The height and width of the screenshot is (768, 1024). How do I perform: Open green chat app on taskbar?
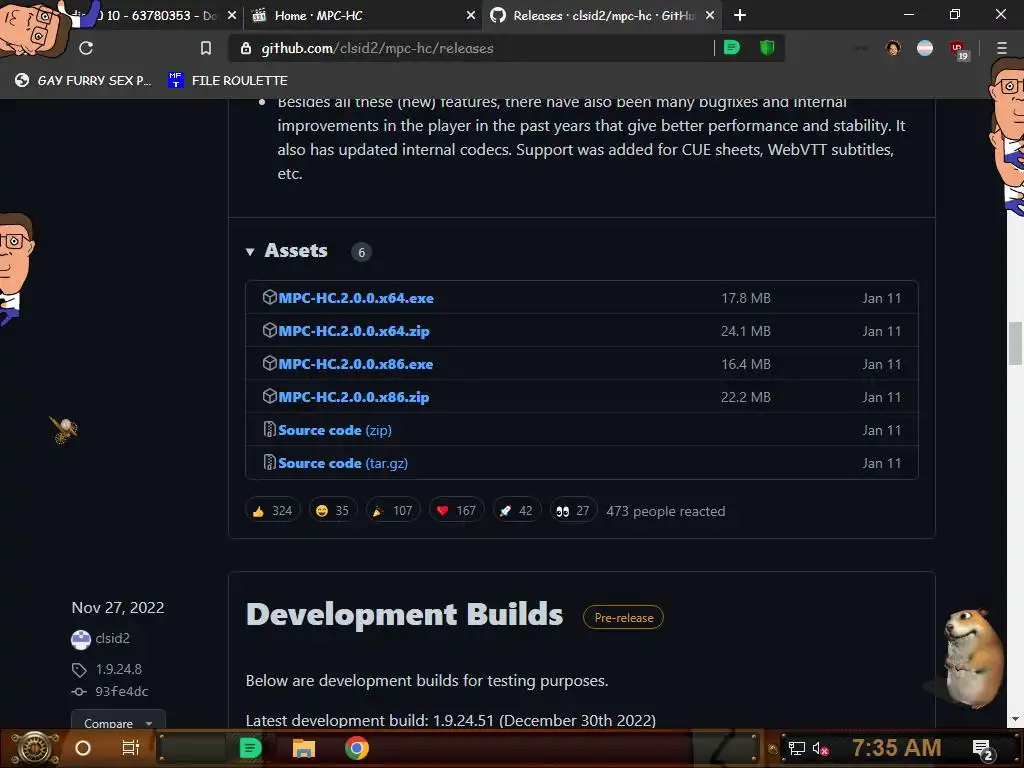coord(250,748)
